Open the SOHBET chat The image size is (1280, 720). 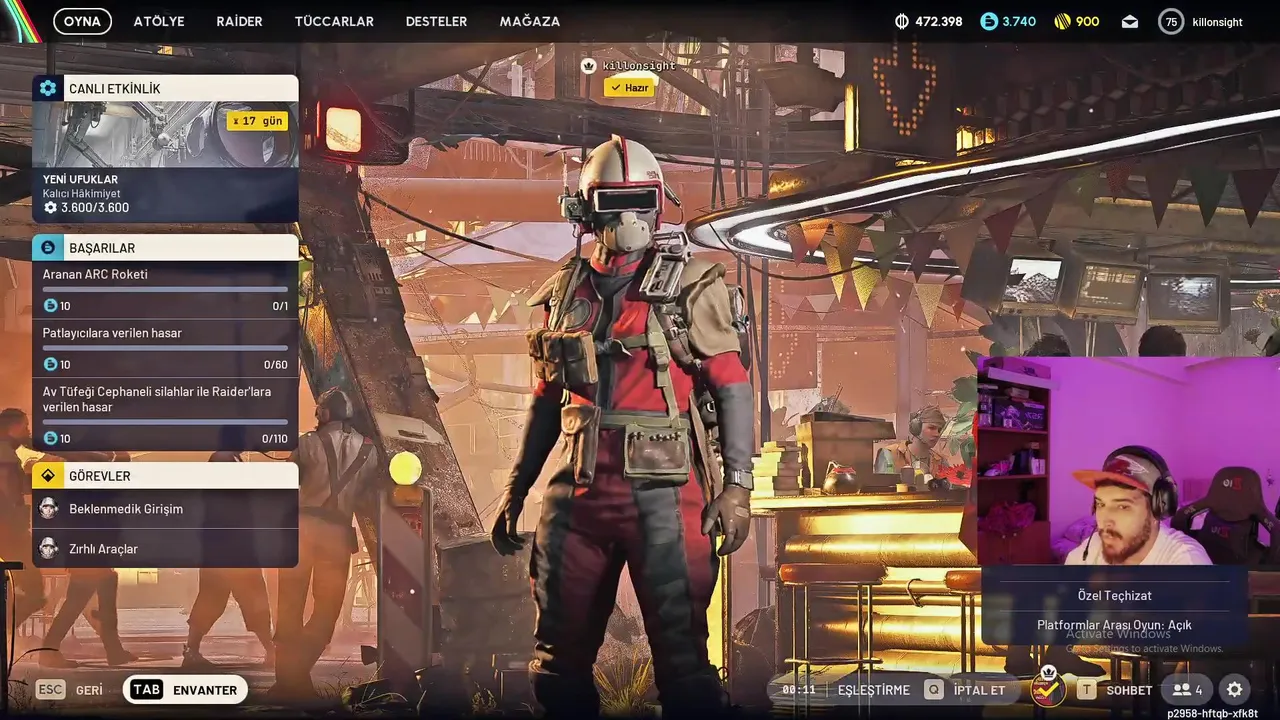point(1129,690)
